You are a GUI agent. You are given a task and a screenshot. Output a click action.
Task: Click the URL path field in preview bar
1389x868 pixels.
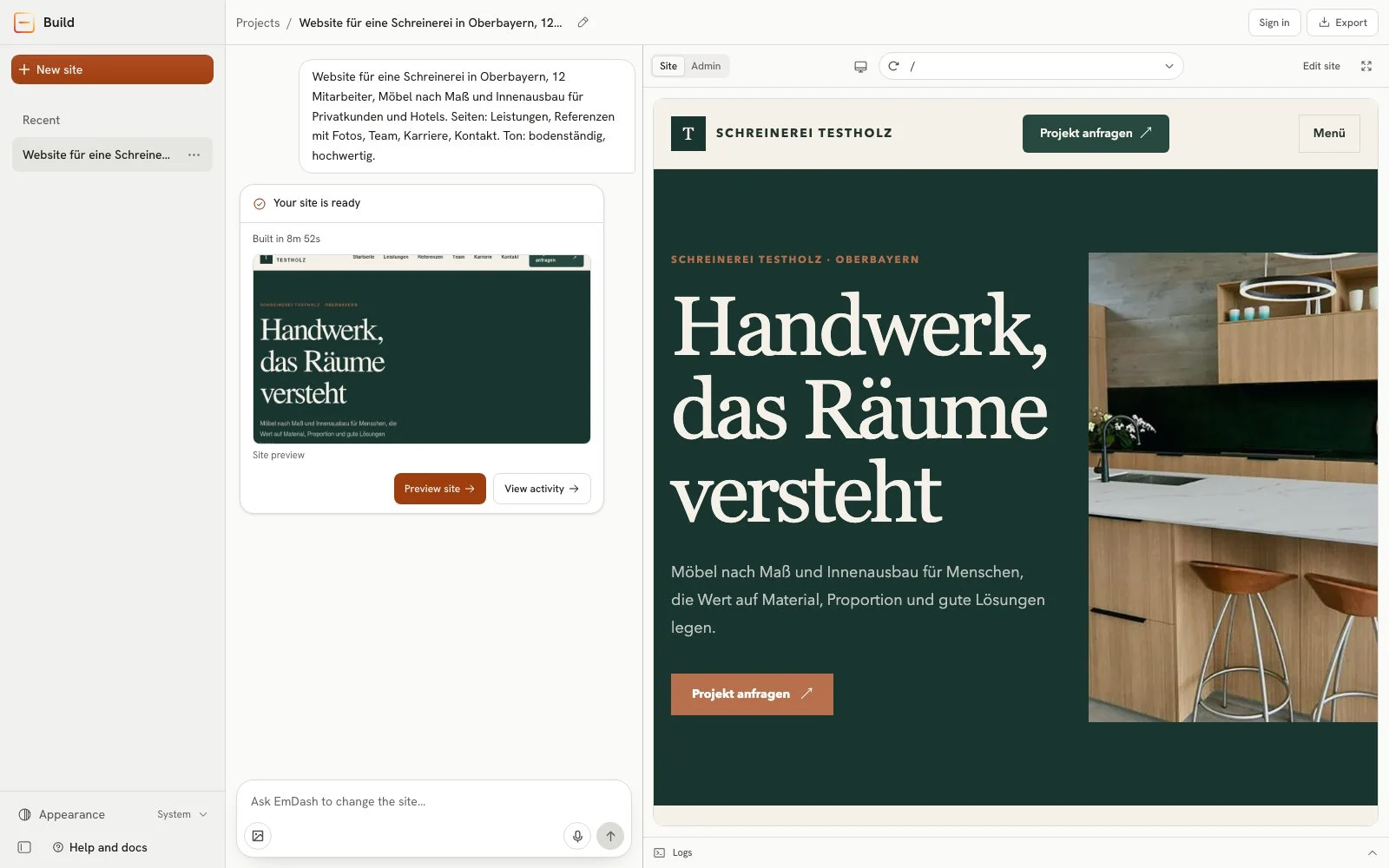(x=1031, y=66)
